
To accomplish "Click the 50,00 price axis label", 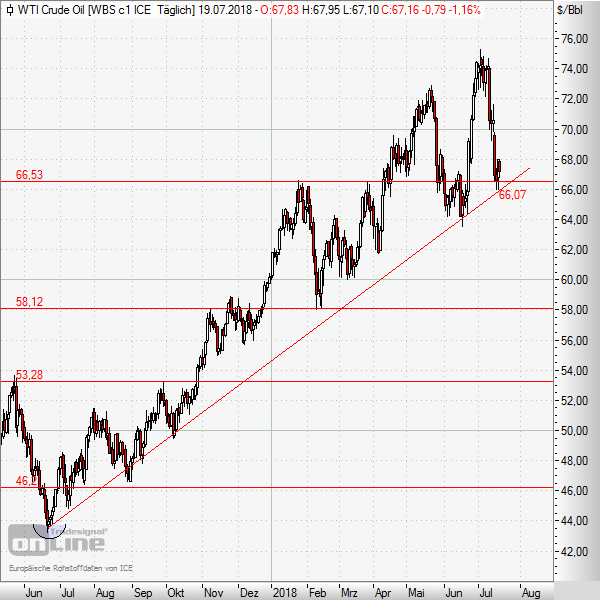I will [x=574, y=431].
